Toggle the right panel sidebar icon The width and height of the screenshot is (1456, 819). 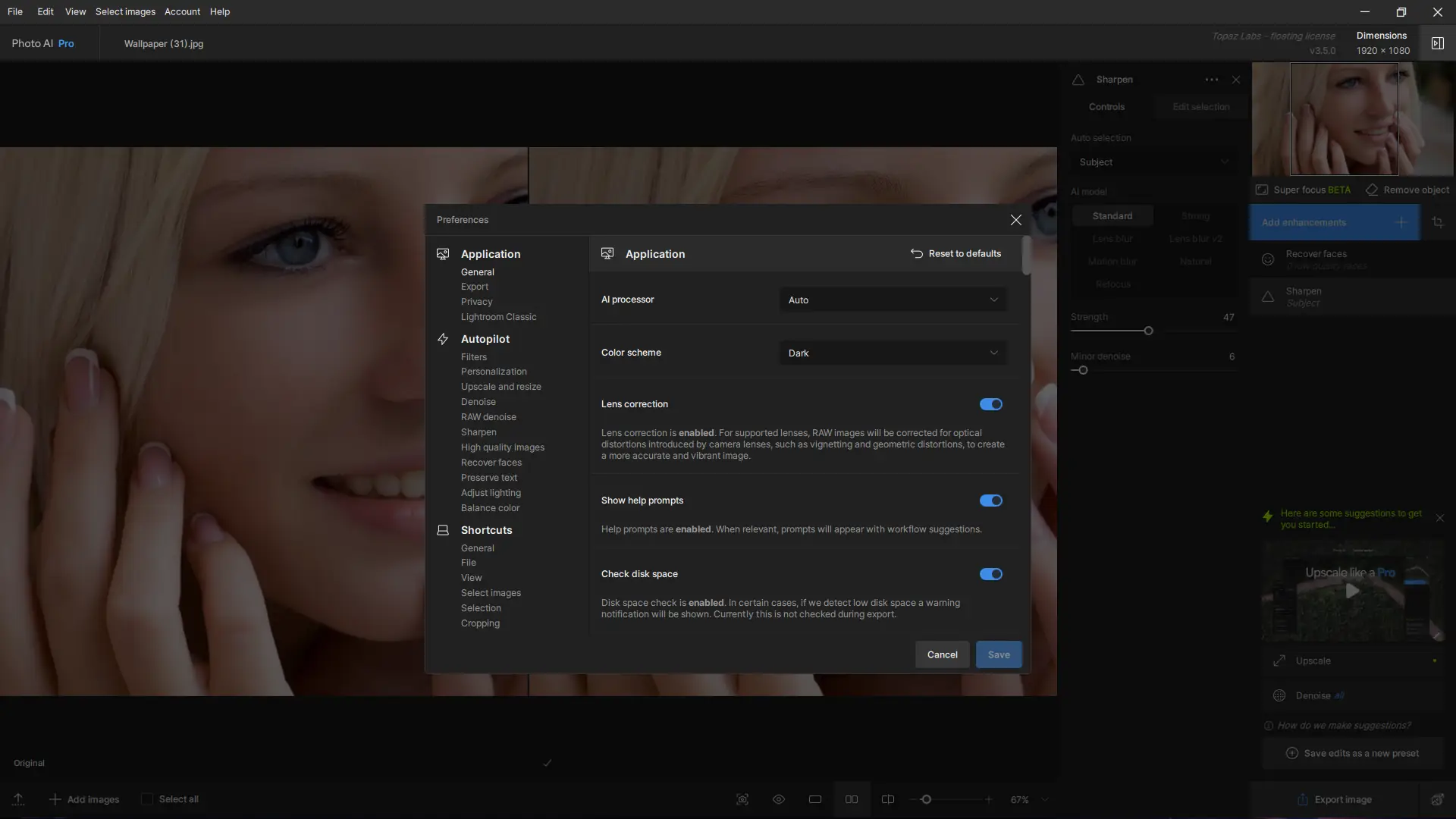pyautogui.click(x=1437, y=43)
